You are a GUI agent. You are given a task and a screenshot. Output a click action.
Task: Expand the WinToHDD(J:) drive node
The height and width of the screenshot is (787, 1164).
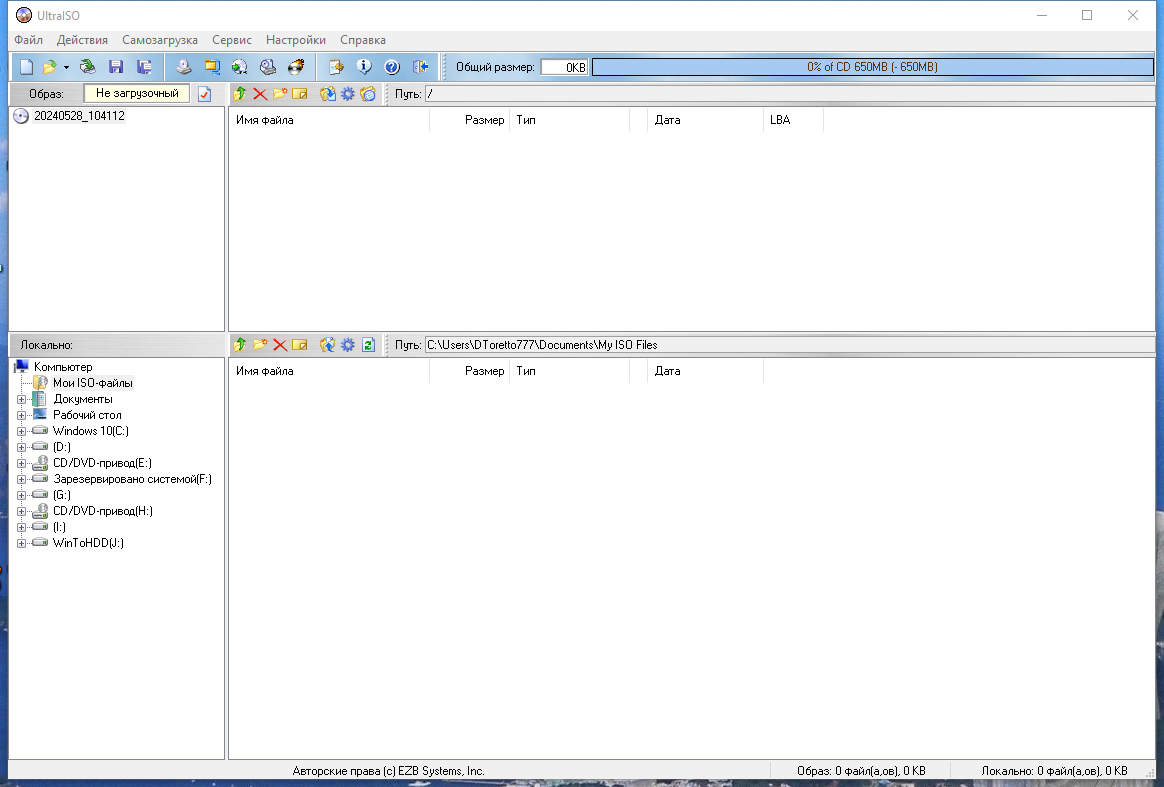[x=21, y=543]
